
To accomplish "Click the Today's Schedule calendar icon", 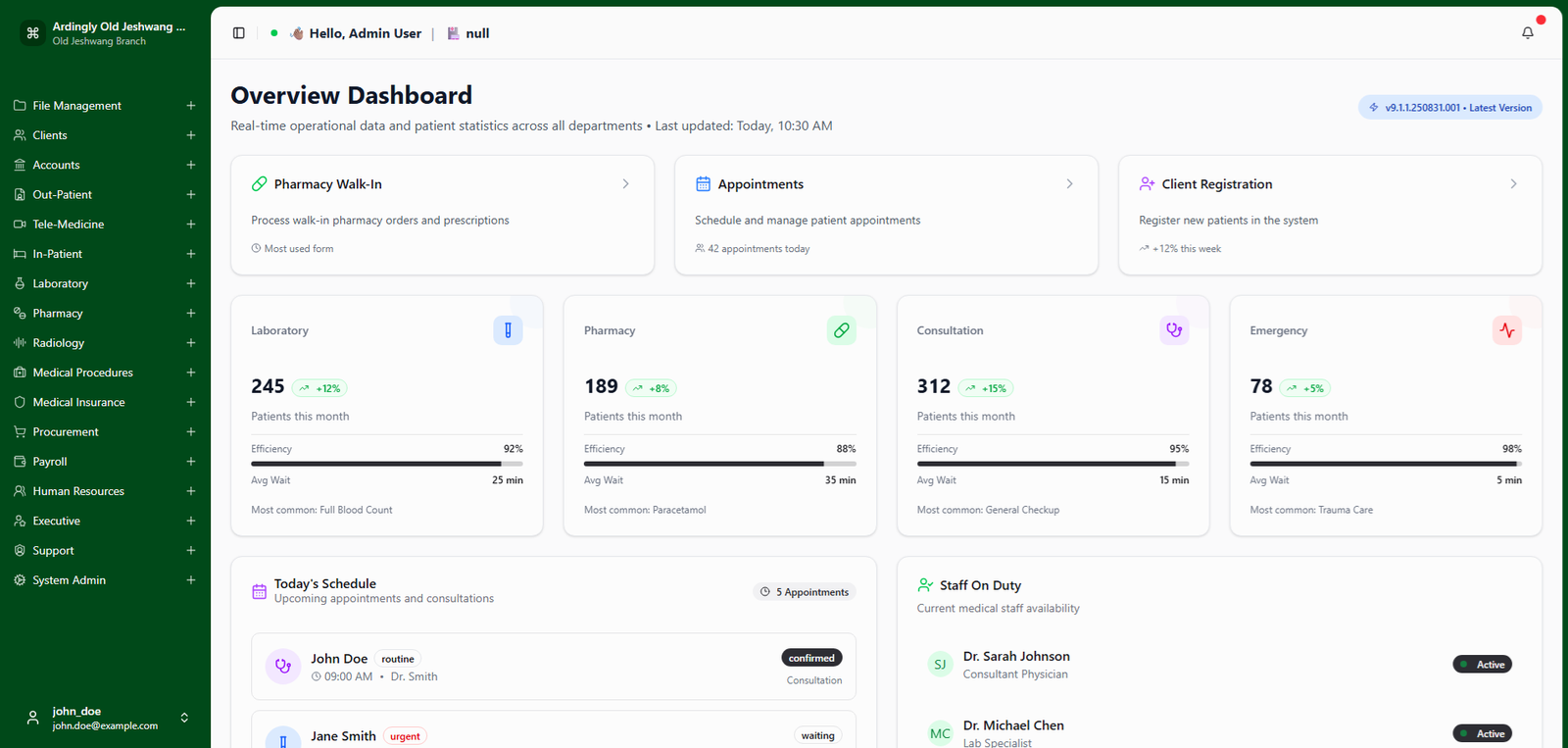I will [x=260, y=591].
